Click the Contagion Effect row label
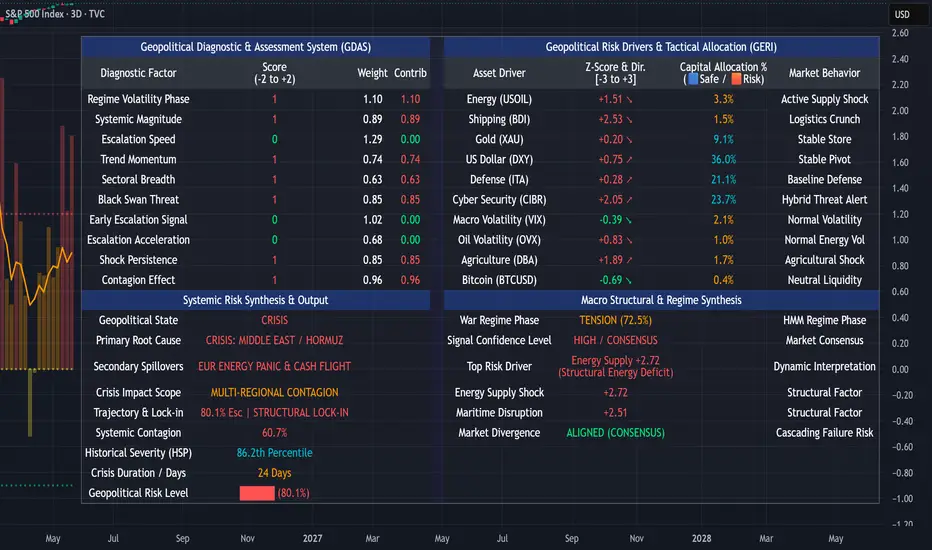This screenshot has width=932, height=550. (x=138, y=280)
